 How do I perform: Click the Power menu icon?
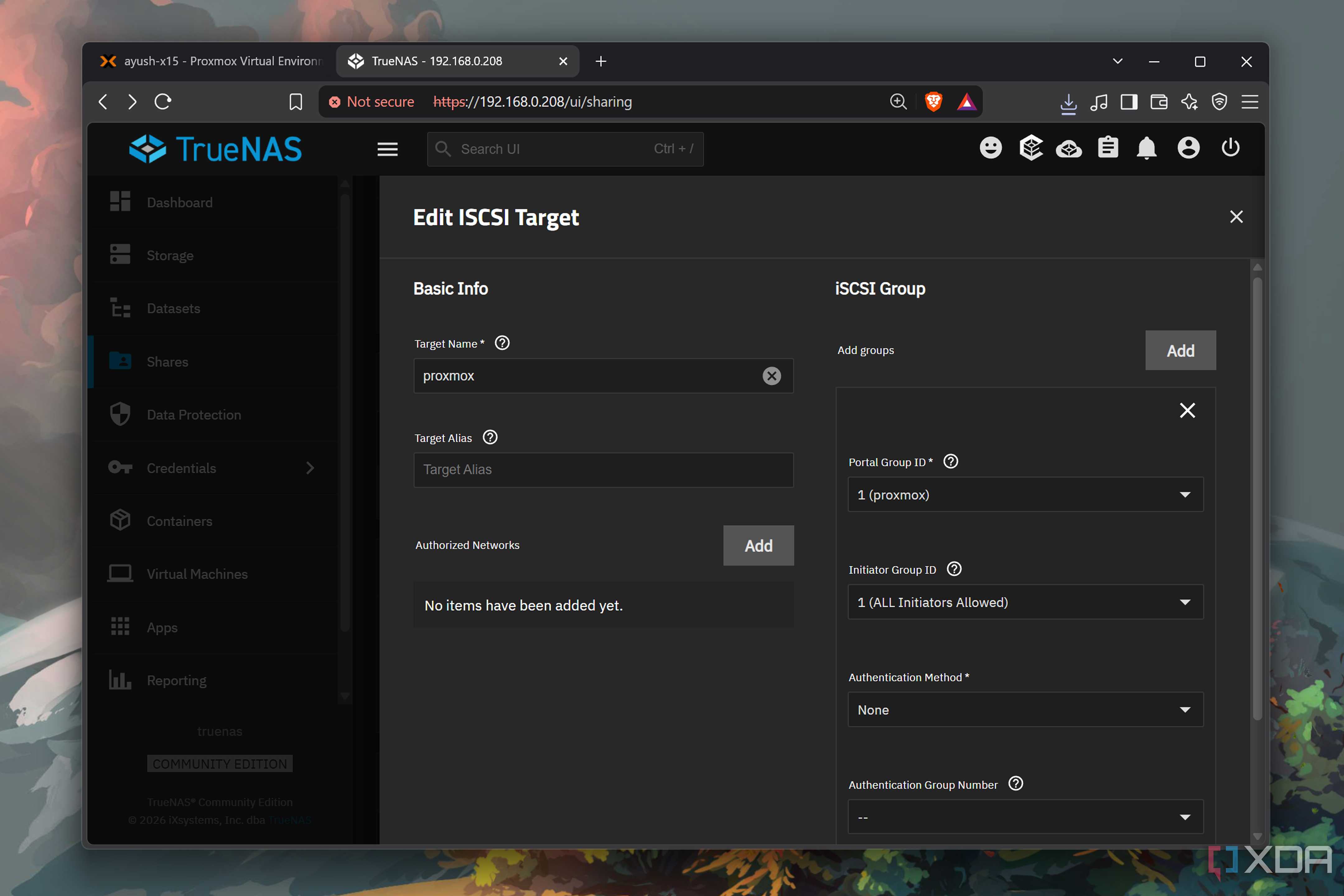pyautogui.click(x=1230, y=147)
